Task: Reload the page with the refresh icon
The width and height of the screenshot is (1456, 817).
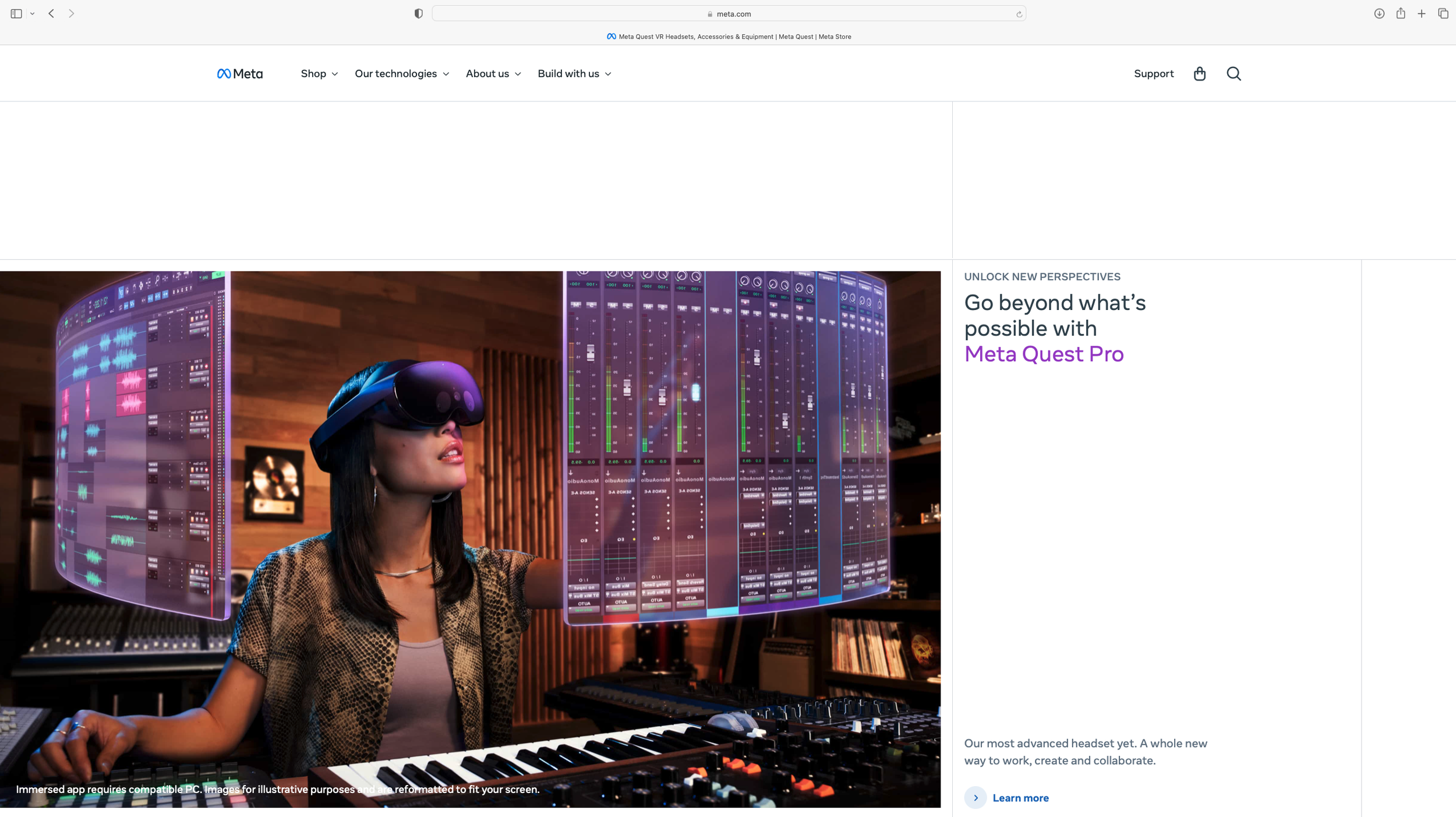Action: pyautogui.click(x=1019, y=14)
